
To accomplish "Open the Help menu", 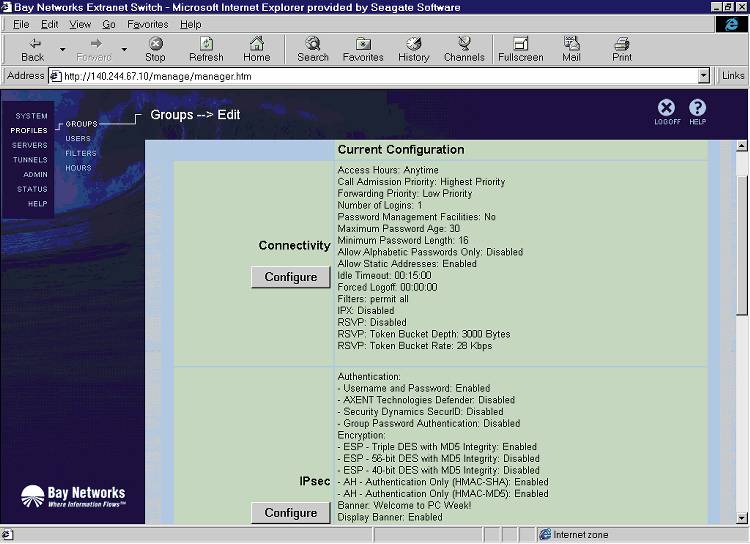I will [x=190, y=24].
